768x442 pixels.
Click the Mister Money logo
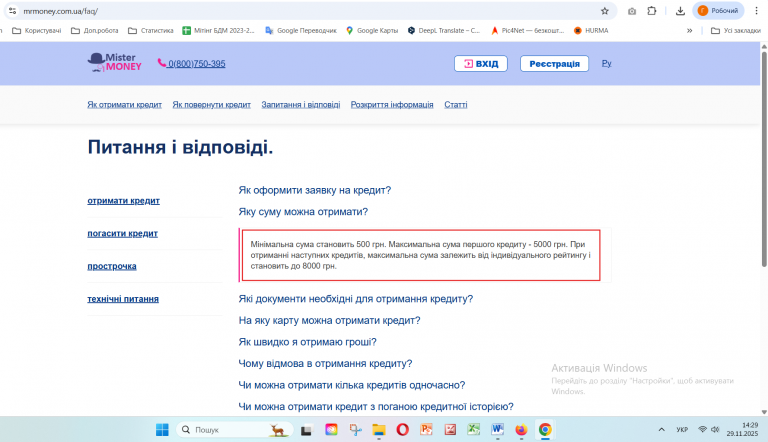click(x=115, y=63)
